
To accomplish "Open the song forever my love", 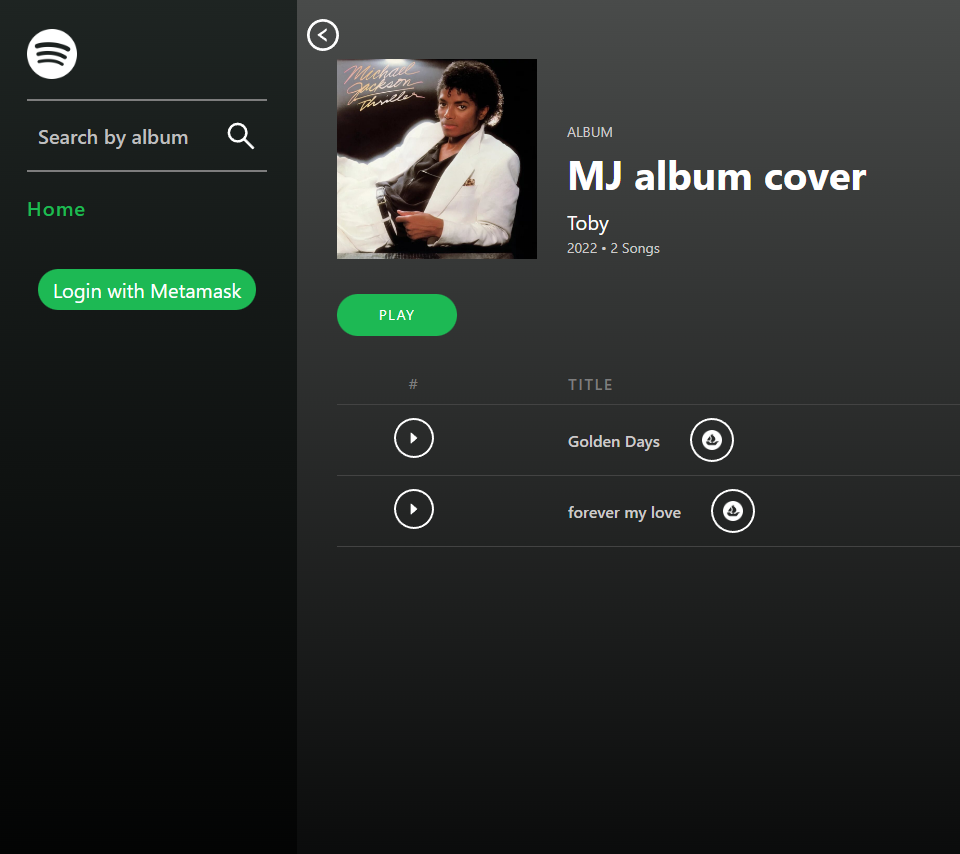I will 624,511.
